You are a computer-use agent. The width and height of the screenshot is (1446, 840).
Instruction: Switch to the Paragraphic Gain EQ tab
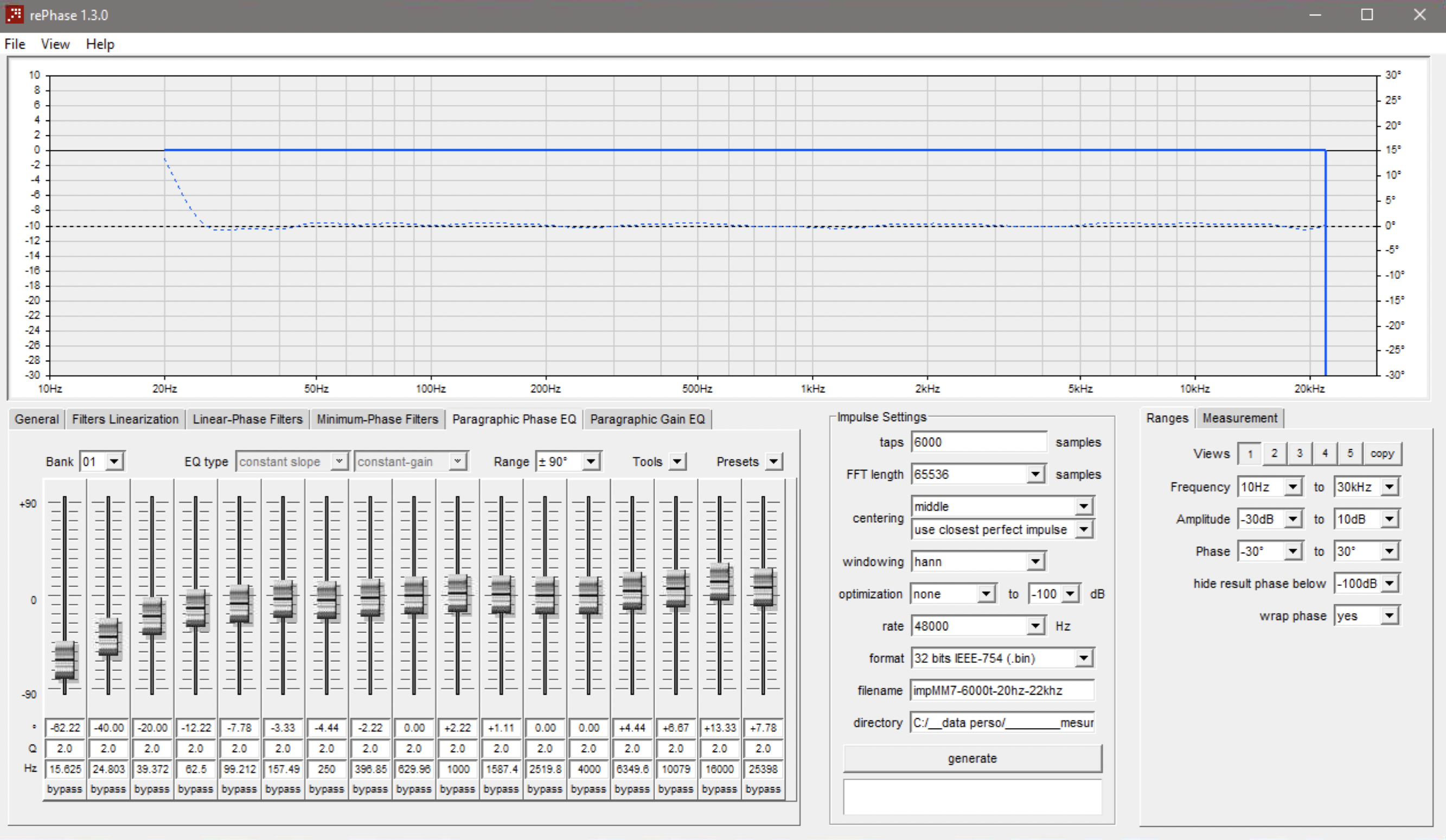(647, 419)
